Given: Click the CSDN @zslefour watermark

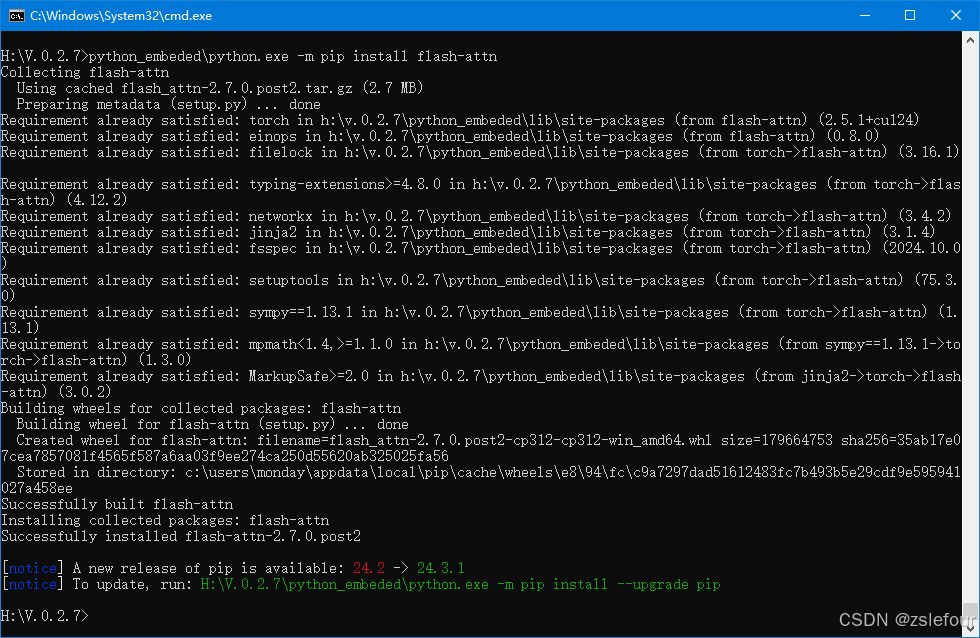Looking at the screenshot, I should pyautogui.click(x=906, y=620).
